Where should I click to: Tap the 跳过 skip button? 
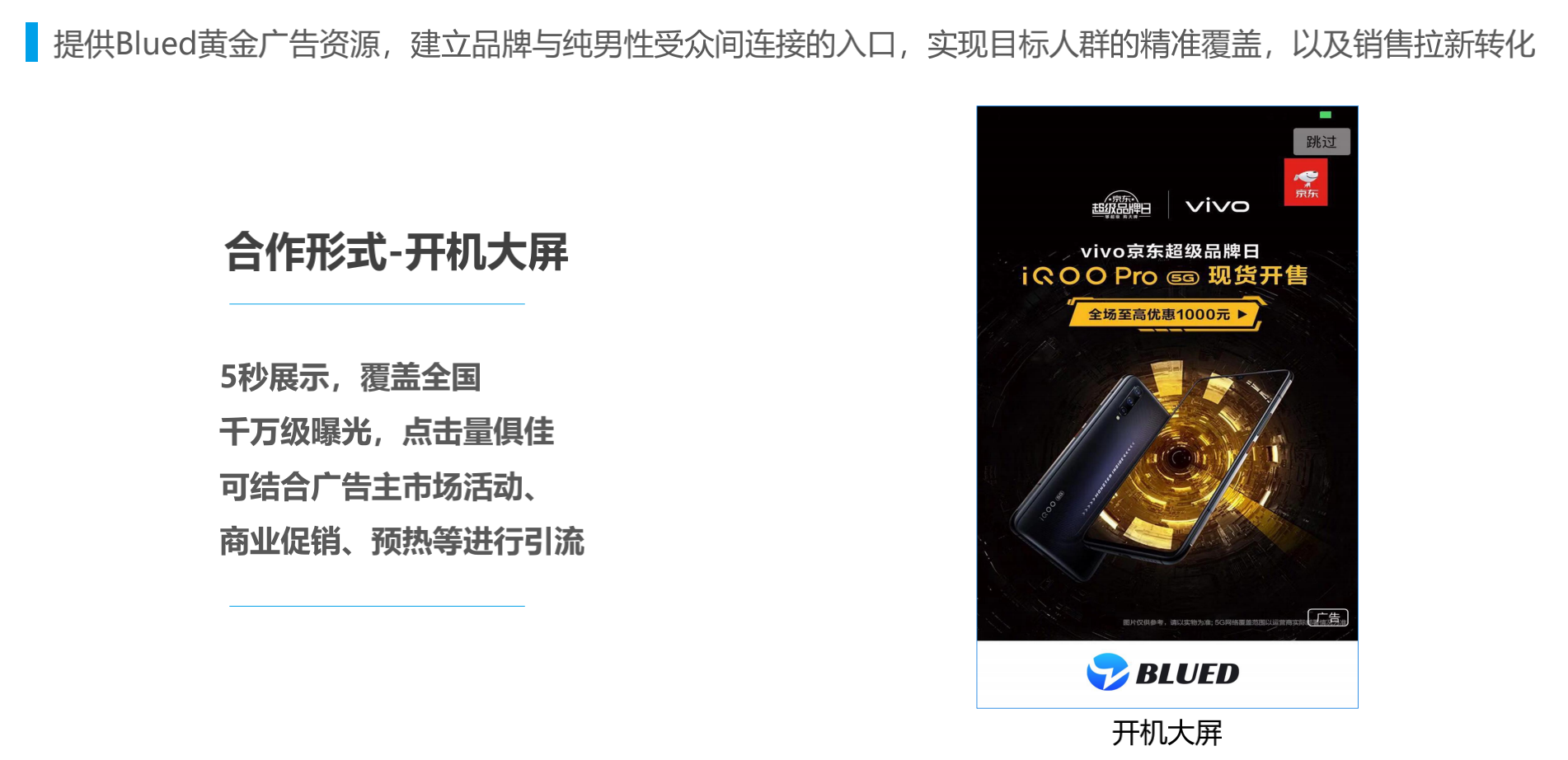tap(1321, 142)
